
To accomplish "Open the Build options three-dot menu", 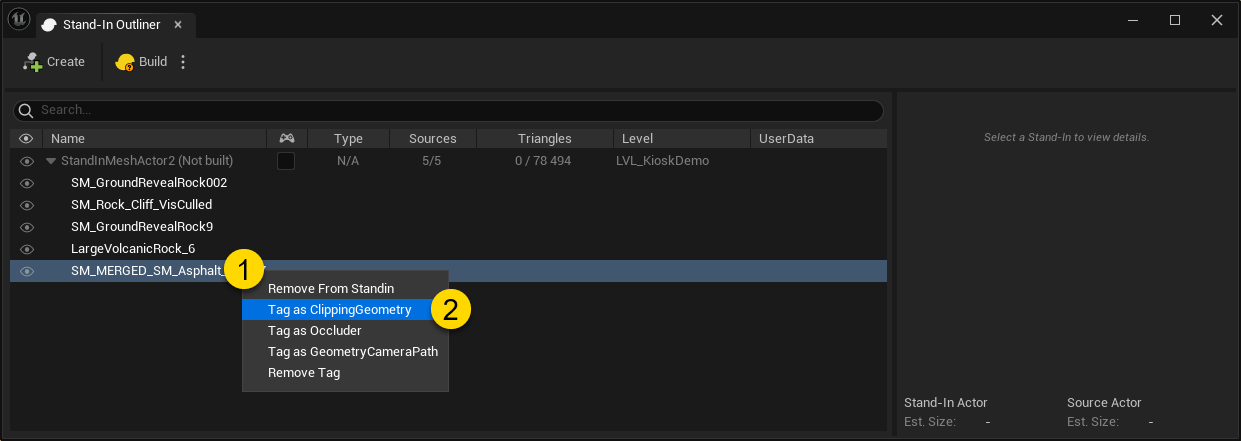I will [182, 62].
